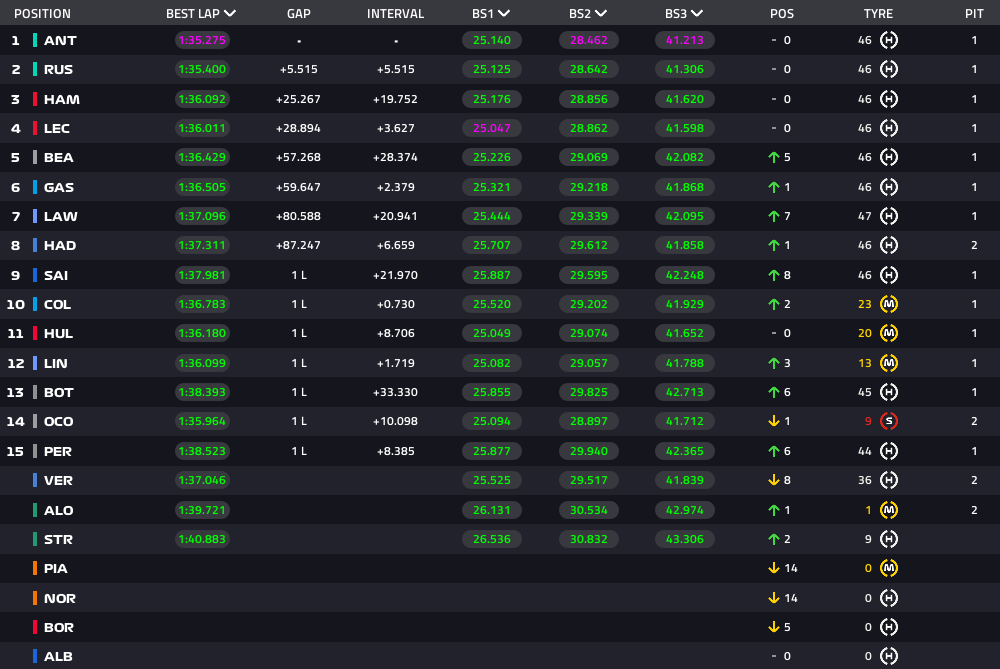Click the red team color bar beside HAM
This screenshot has width=1000, height=669.
click(x=35, y=100)
